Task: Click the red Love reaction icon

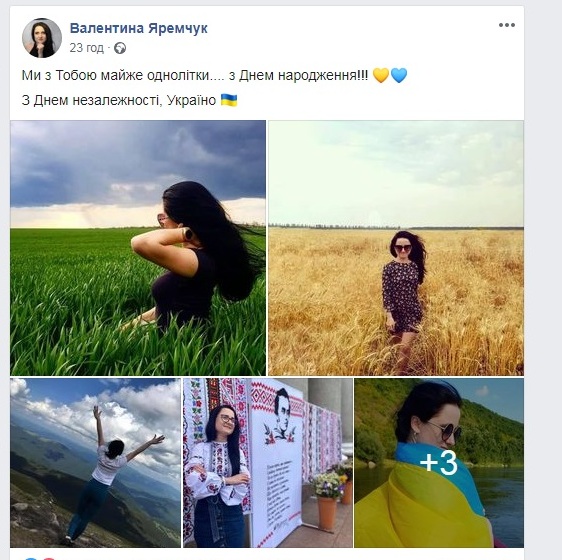Action: tap(48, 559)
